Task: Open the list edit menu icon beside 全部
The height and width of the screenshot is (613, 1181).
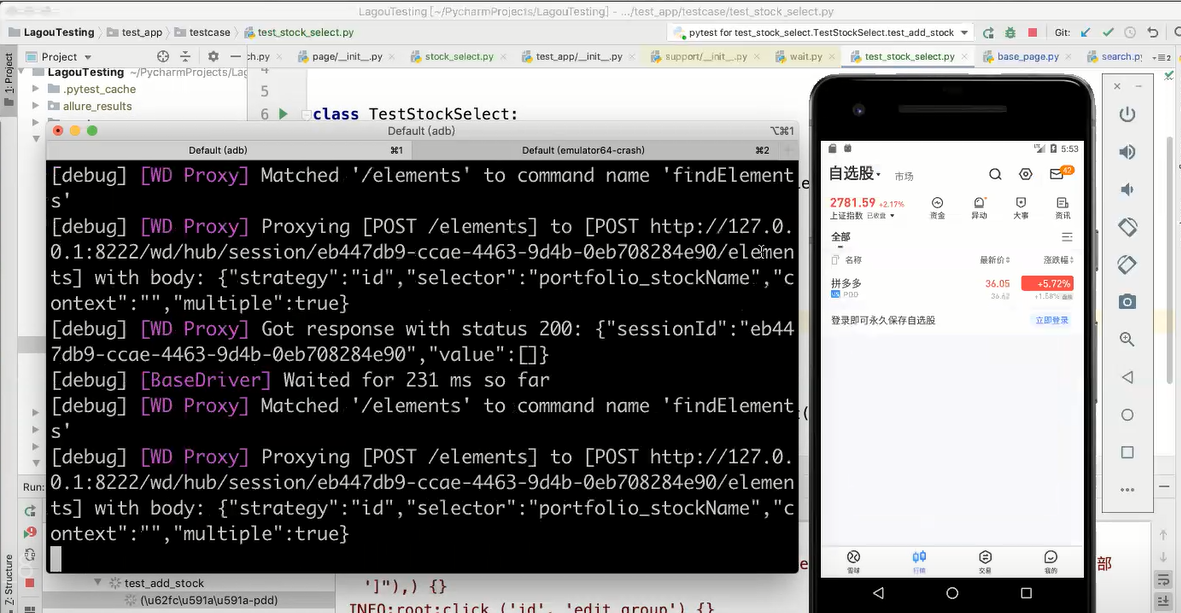Action: pyautogui.click(x=1067, y=236)
